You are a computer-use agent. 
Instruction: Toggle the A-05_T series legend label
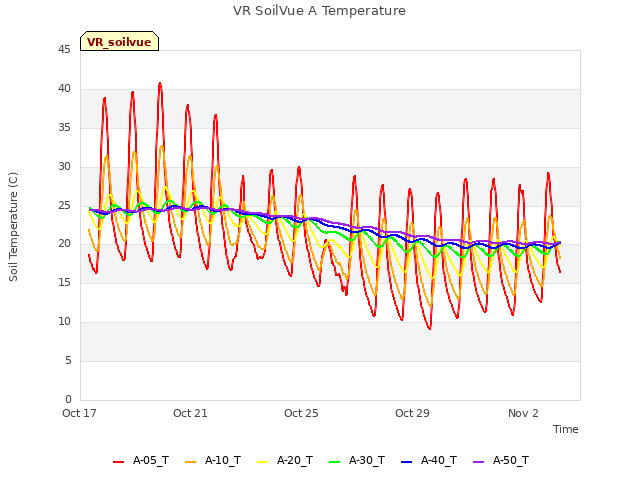[151, 461]
